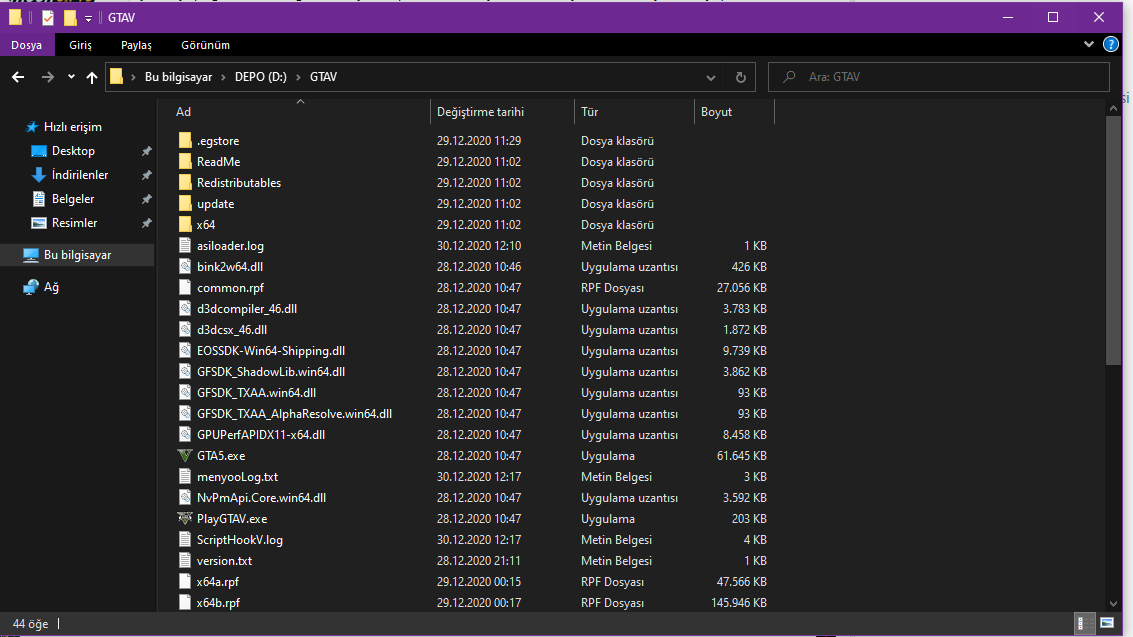Viewport: 1133px width, 637px height.
Task: Open the Dosya menu tab
Action: (27, 45)
